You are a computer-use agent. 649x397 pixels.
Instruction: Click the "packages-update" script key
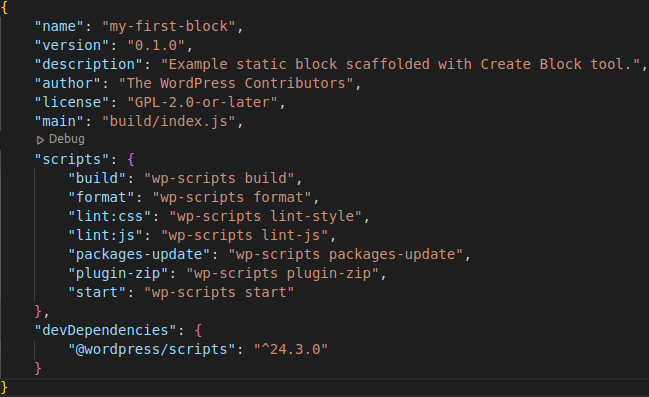(x=139, y=255)
